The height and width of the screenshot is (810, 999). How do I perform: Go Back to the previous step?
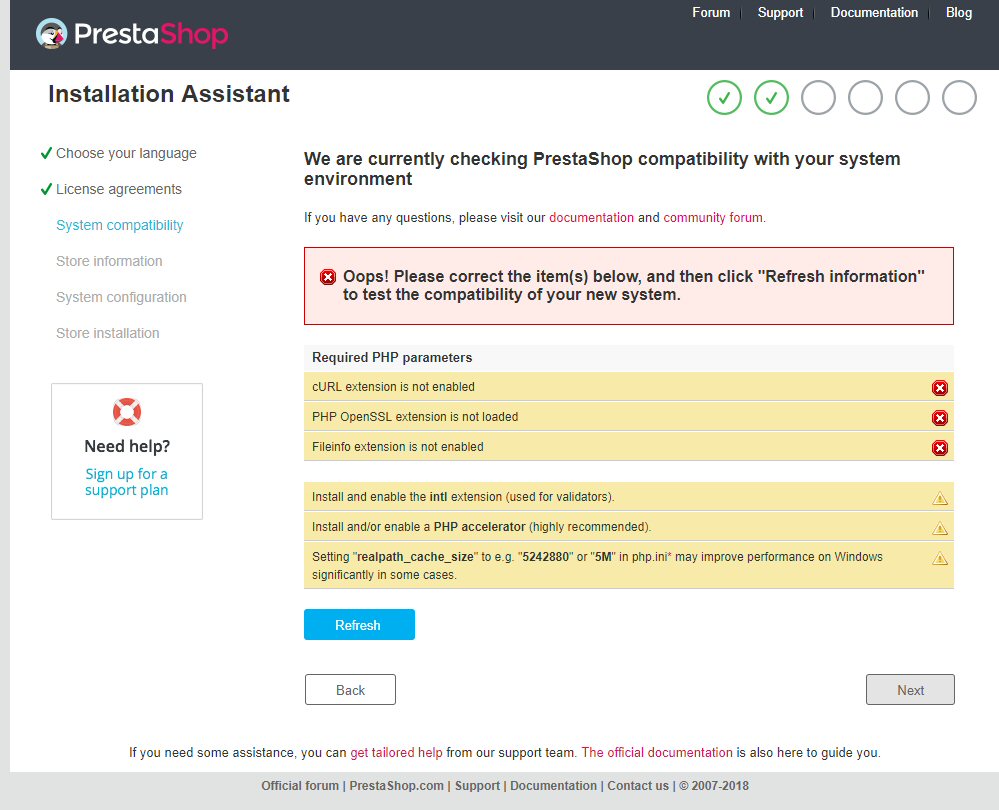pyautogui.click(x=350, y=690)
